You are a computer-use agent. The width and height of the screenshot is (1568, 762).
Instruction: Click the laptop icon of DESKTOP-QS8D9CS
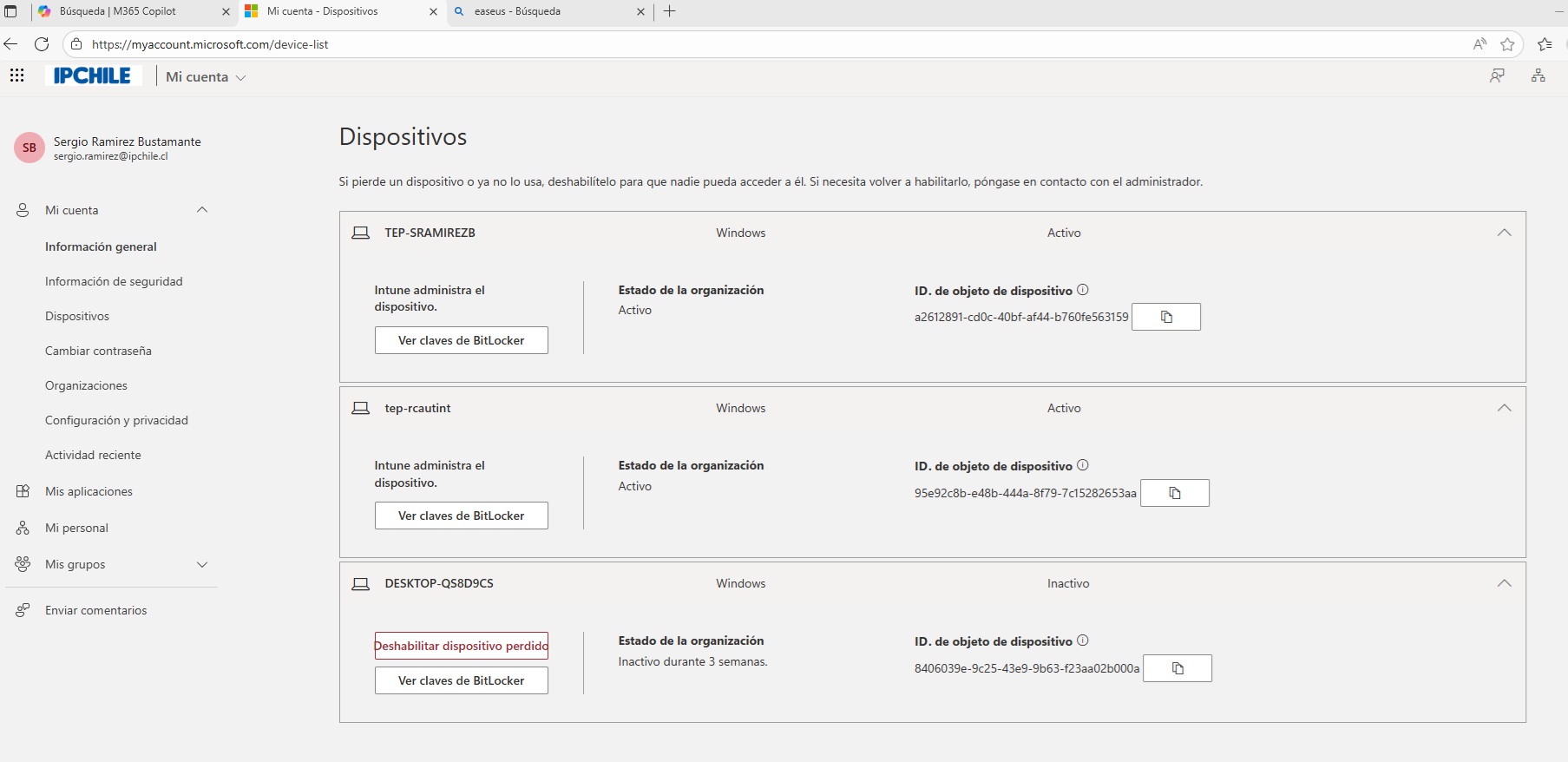[x=360, y=584]
